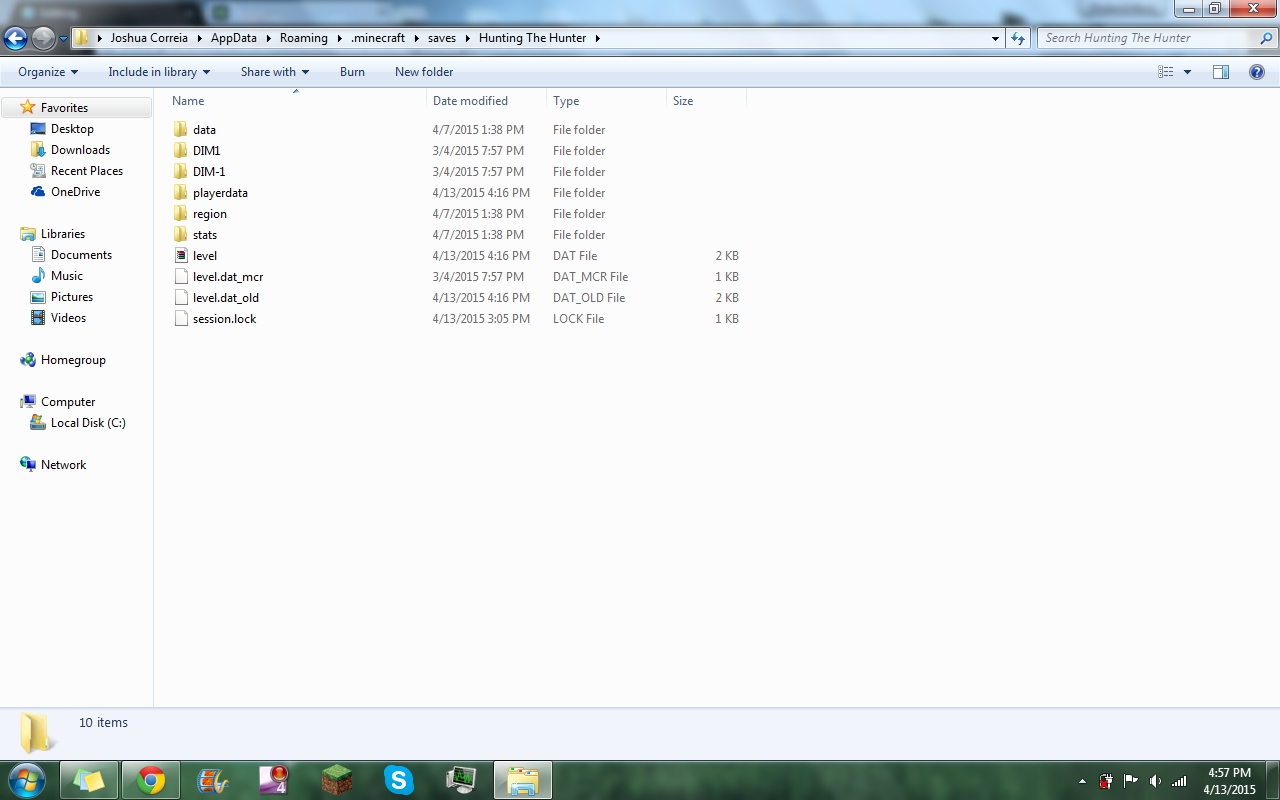Image resolution: width=1280 pixels, height=800 pixels.
Task: Click the New folder button
Action: tap(424, 72)
